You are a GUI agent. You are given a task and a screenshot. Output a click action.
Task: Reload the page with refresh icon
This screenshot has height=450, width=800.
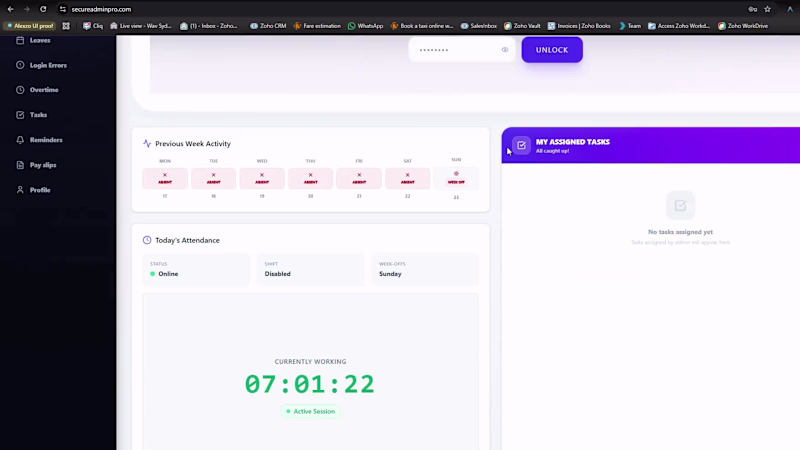pos(43,9)
